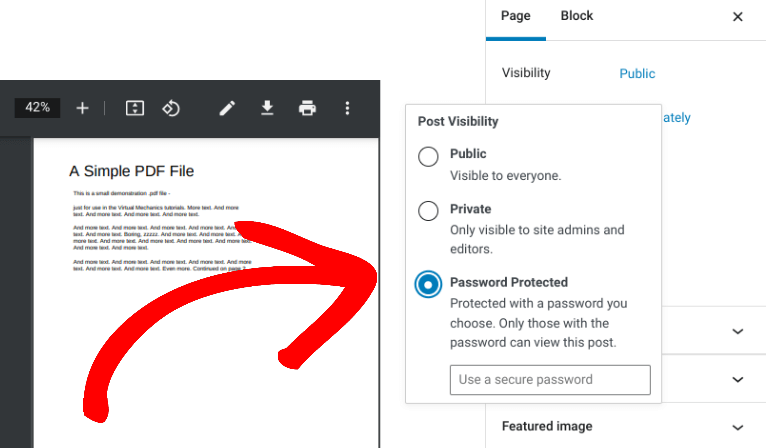
Task: Select the pencil annotate icon
Action: [x=227, y=108]
